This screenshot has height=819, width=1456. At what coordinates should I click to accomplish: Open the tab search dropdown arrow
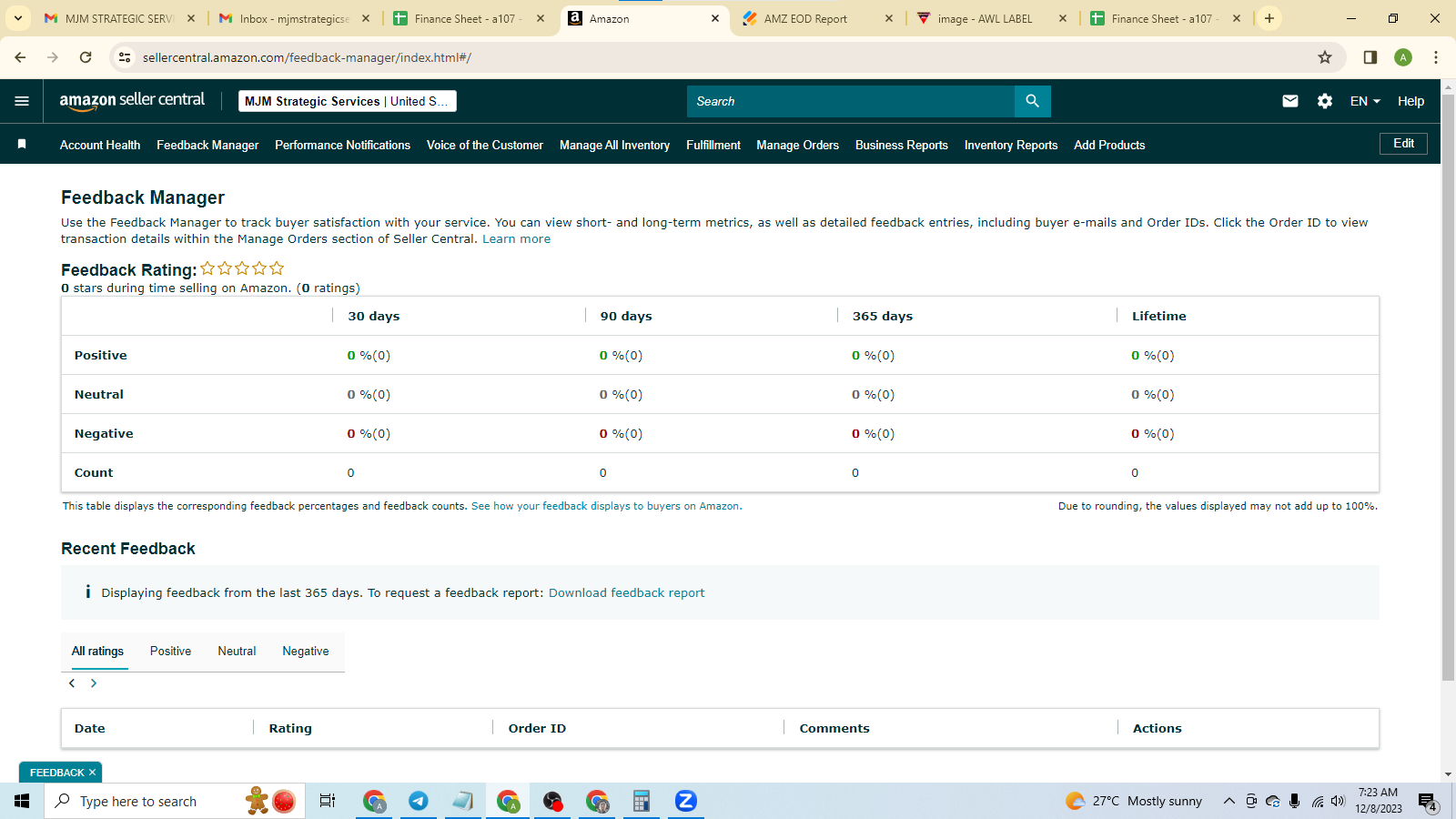[17, 18]
